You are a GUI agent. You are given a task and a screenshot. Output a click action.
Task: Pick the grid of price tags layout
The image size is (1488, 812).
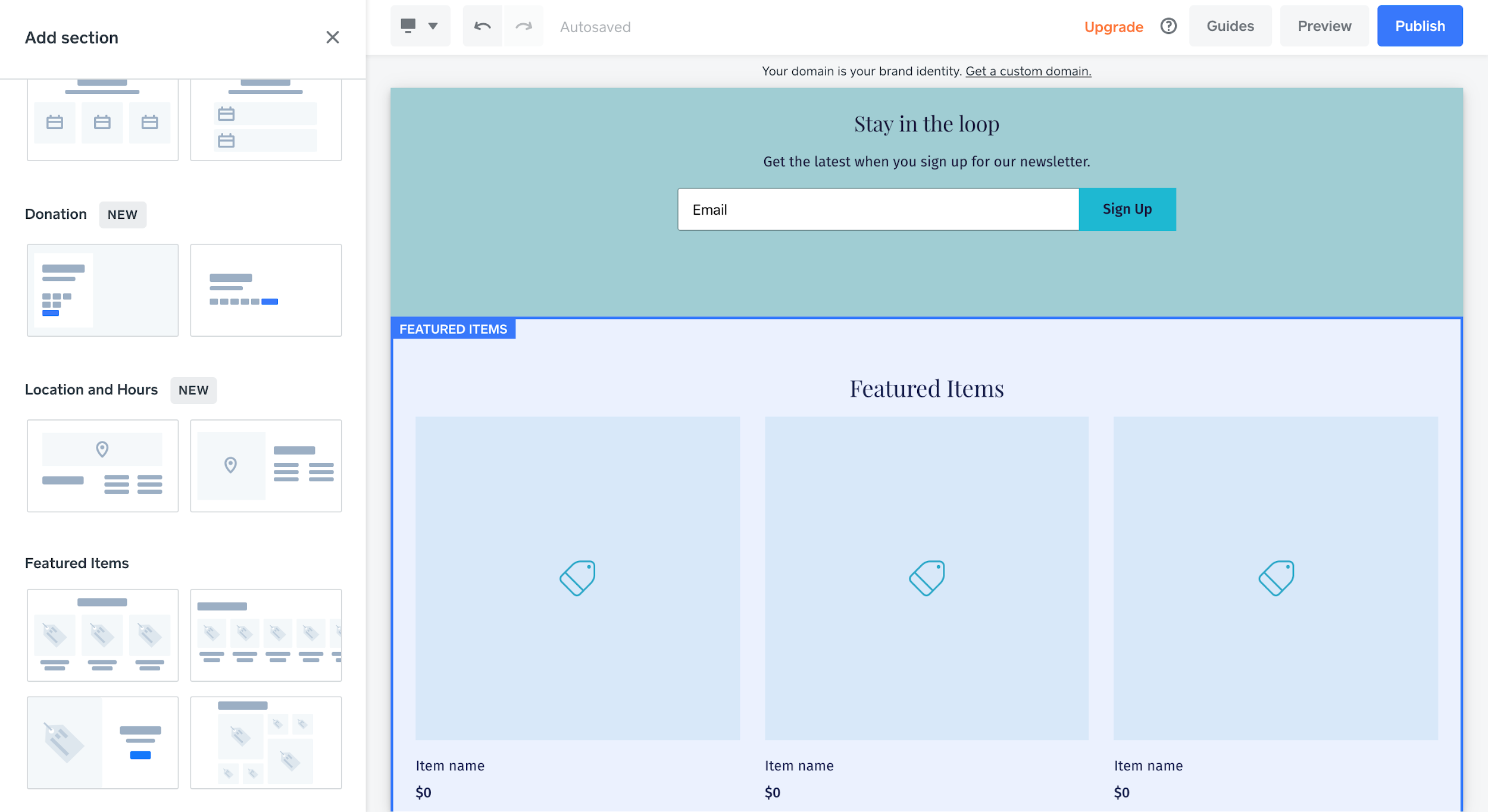(x=266, y=742)
